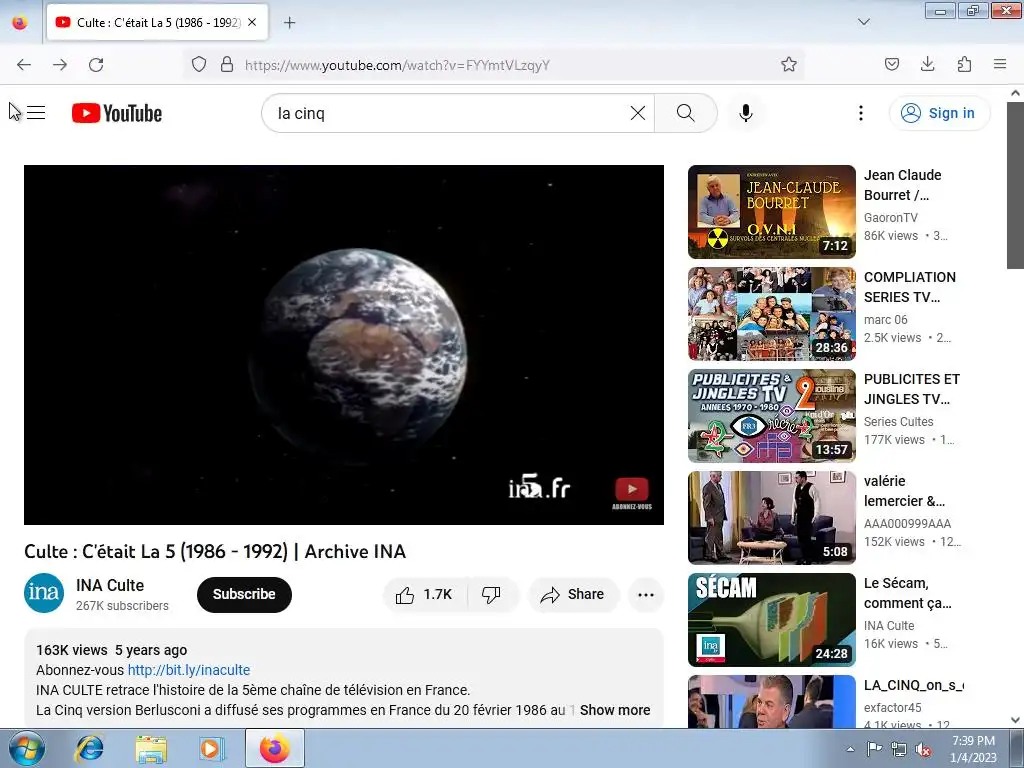1024x768 pixels.
Task: Show hidden tray icons arrow
Action: [x=850, y=749]
